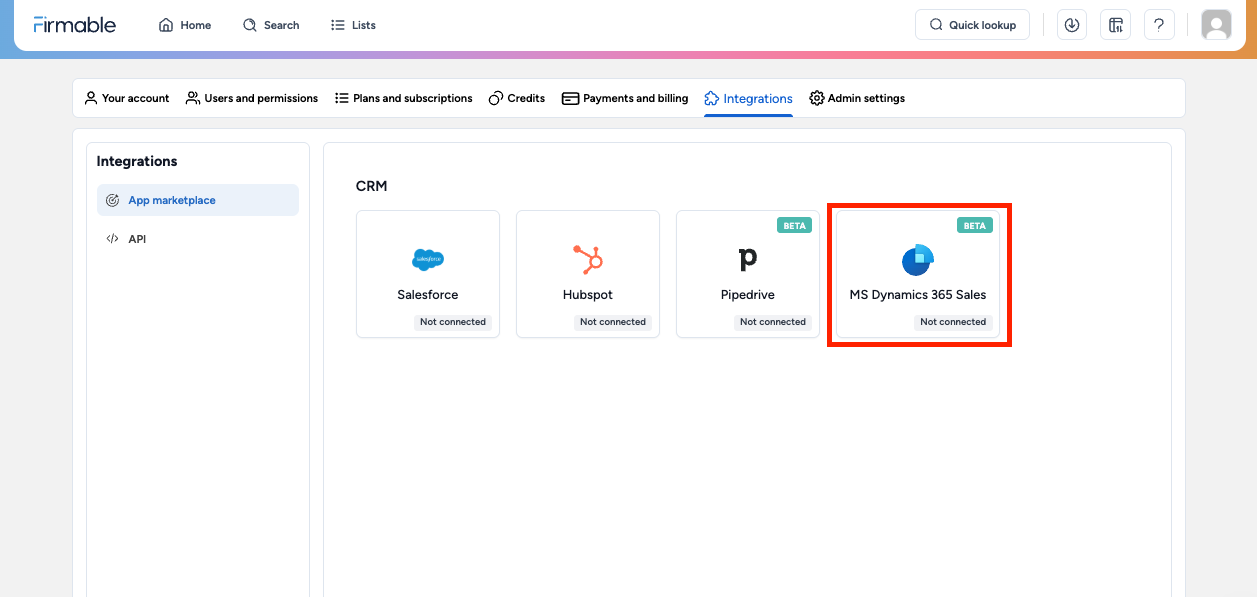The height and width of the screenshot is (597, 1257).
Task: Click the Integrations sidebar heading
Action: (x=137, y=161)
